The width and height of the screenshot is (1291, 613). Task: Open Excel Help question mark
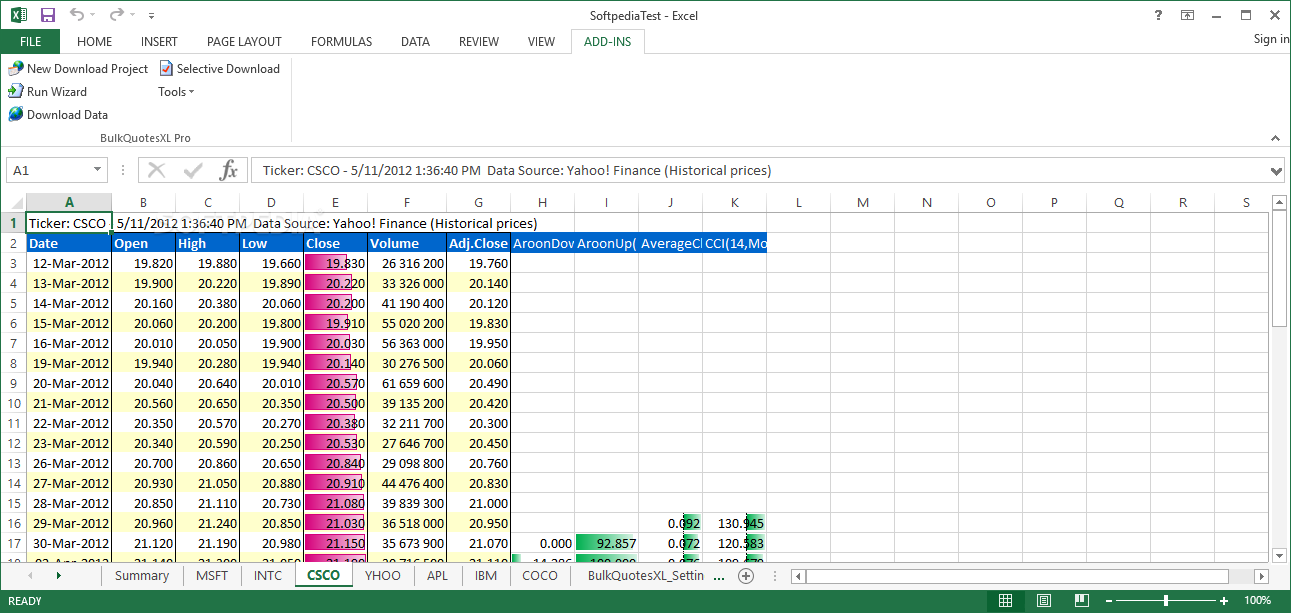[1157, 15]
